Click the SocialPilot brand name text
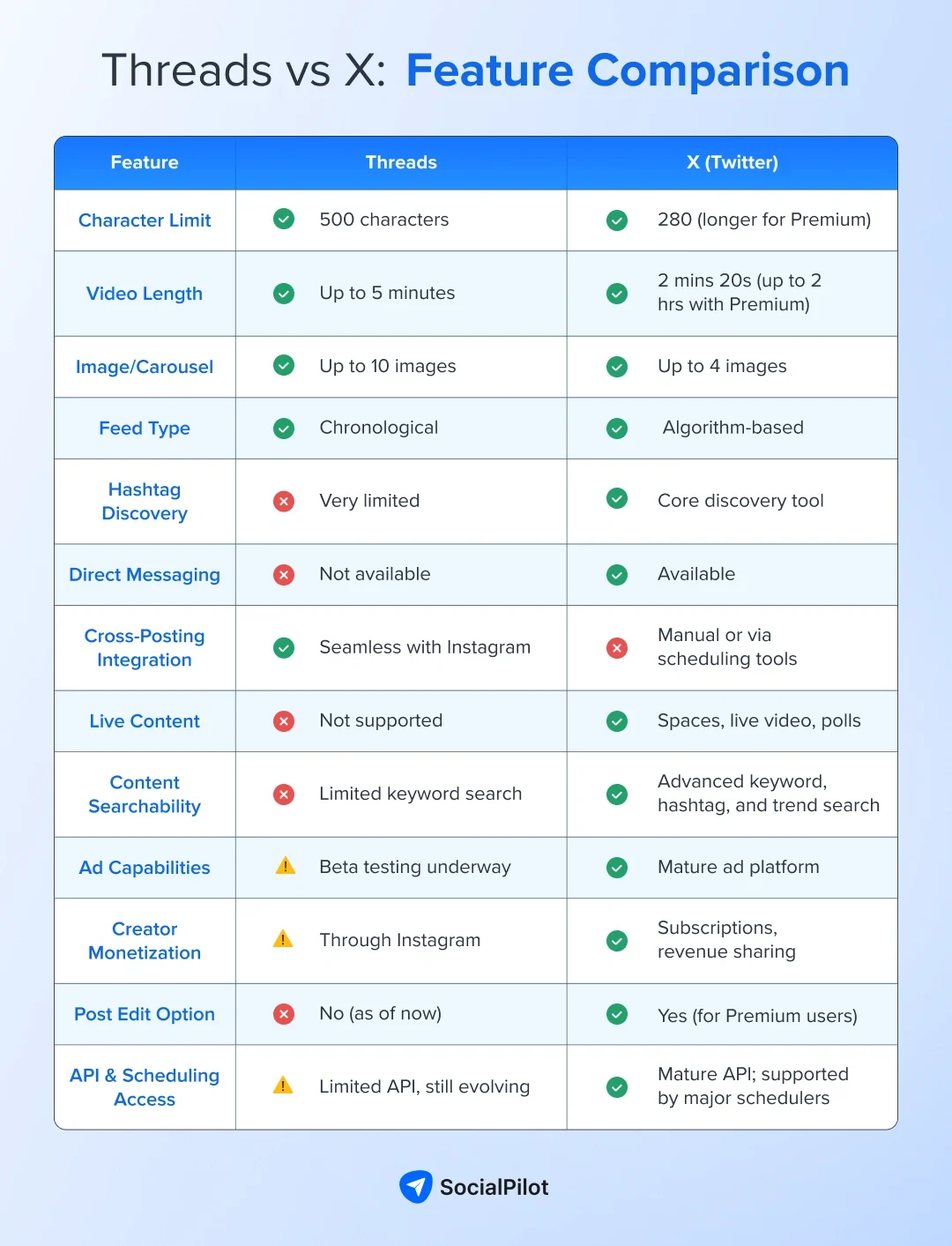The height and width of the screenshot is (1246, 952). click(494, 1188)
